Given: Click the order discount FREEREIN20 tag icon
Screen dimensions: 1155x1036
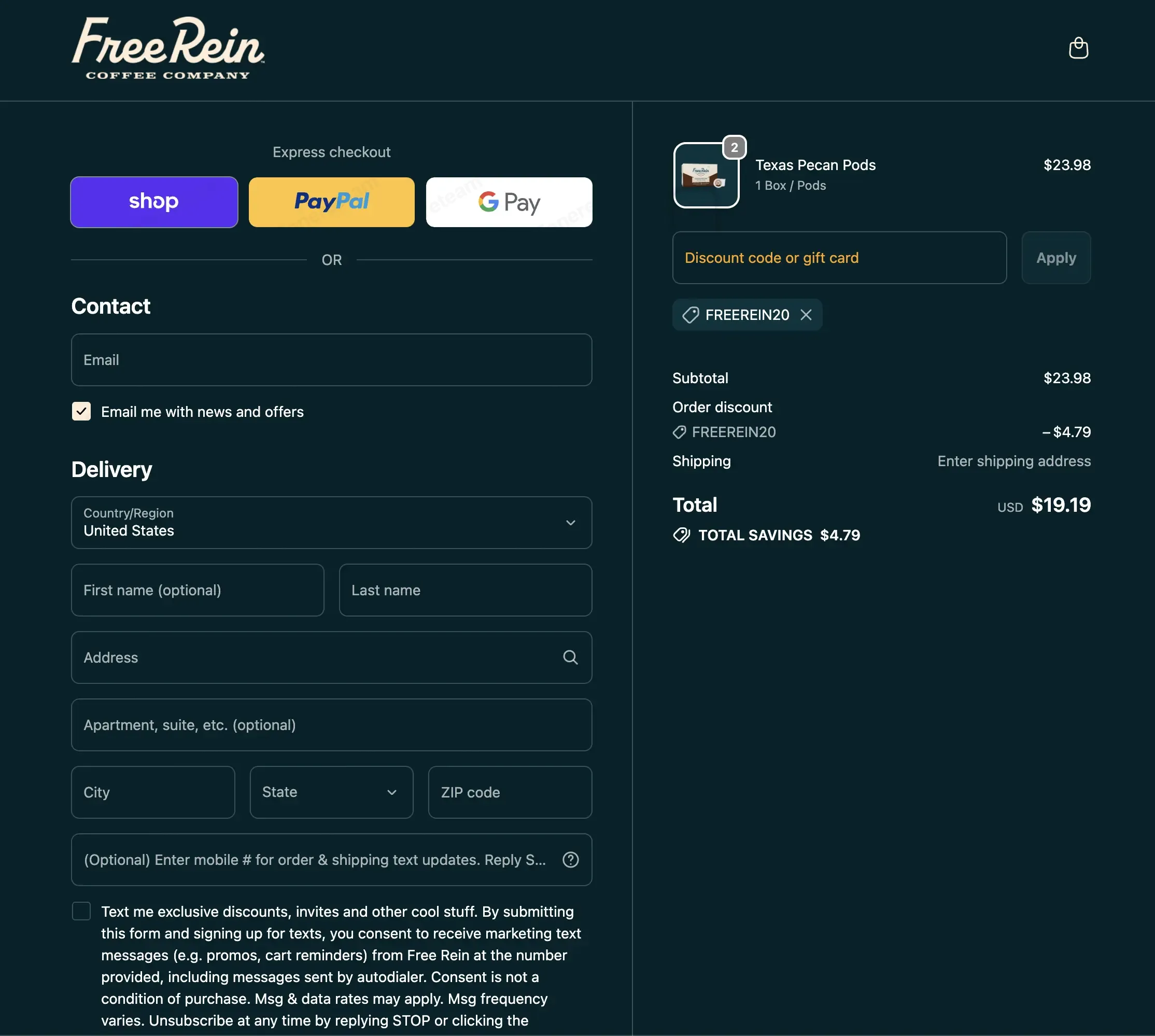Looking at the screenshot, I should pyautogui.click(x=679, y=432).
